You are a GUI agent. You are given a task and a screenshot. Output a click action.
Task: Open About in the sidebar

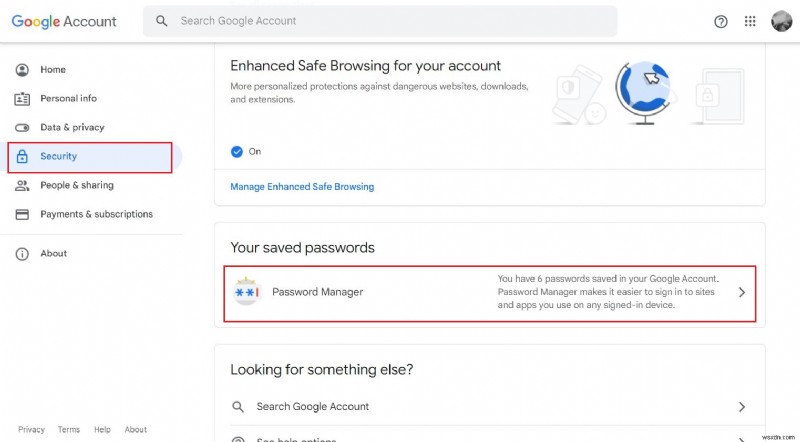point(54,253)
